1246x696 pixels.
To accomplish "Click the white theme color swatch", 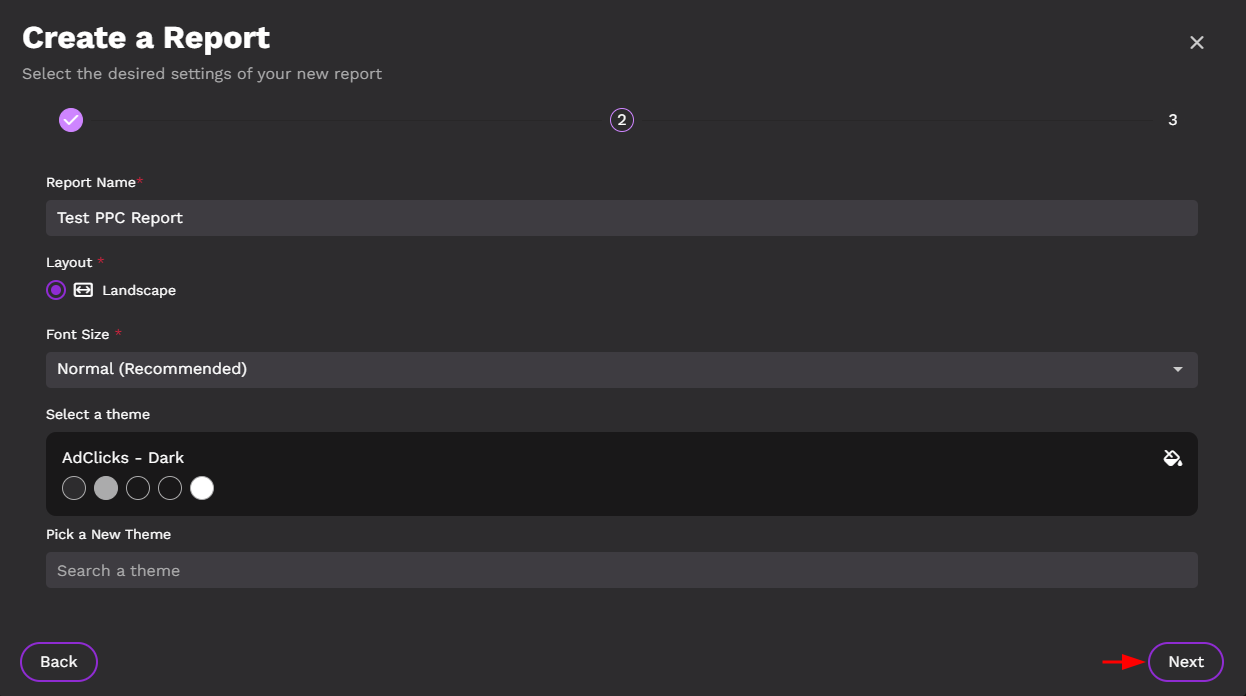I will 202,488.
